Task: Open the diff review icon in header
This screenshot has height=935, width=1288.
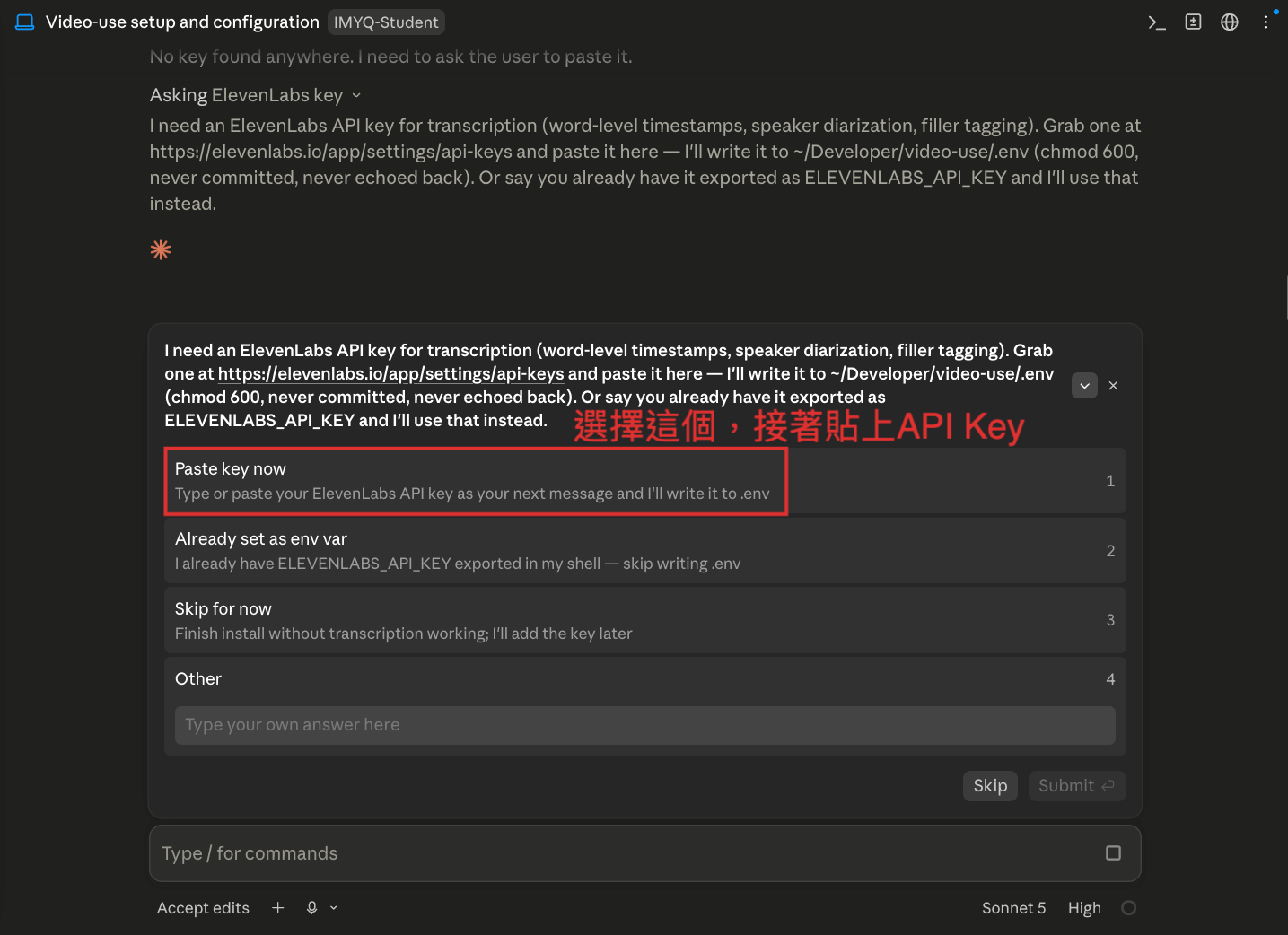Action: tap(1193, 22)
